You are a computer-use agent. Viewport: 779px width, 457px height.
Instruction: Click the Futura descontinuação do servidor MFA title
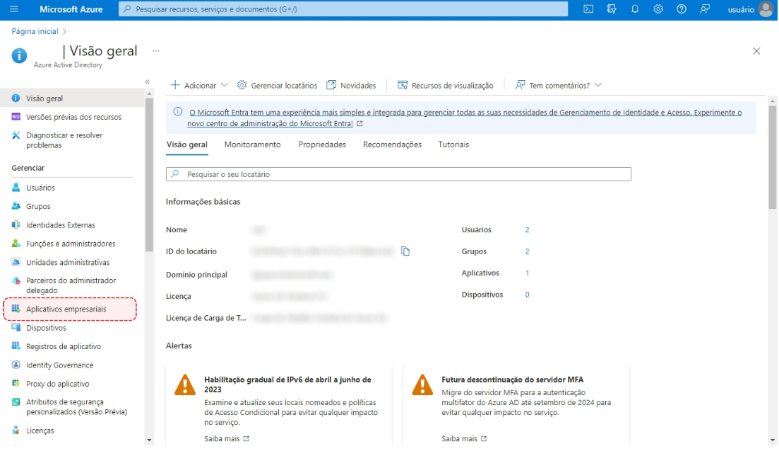tap(512, 380)
